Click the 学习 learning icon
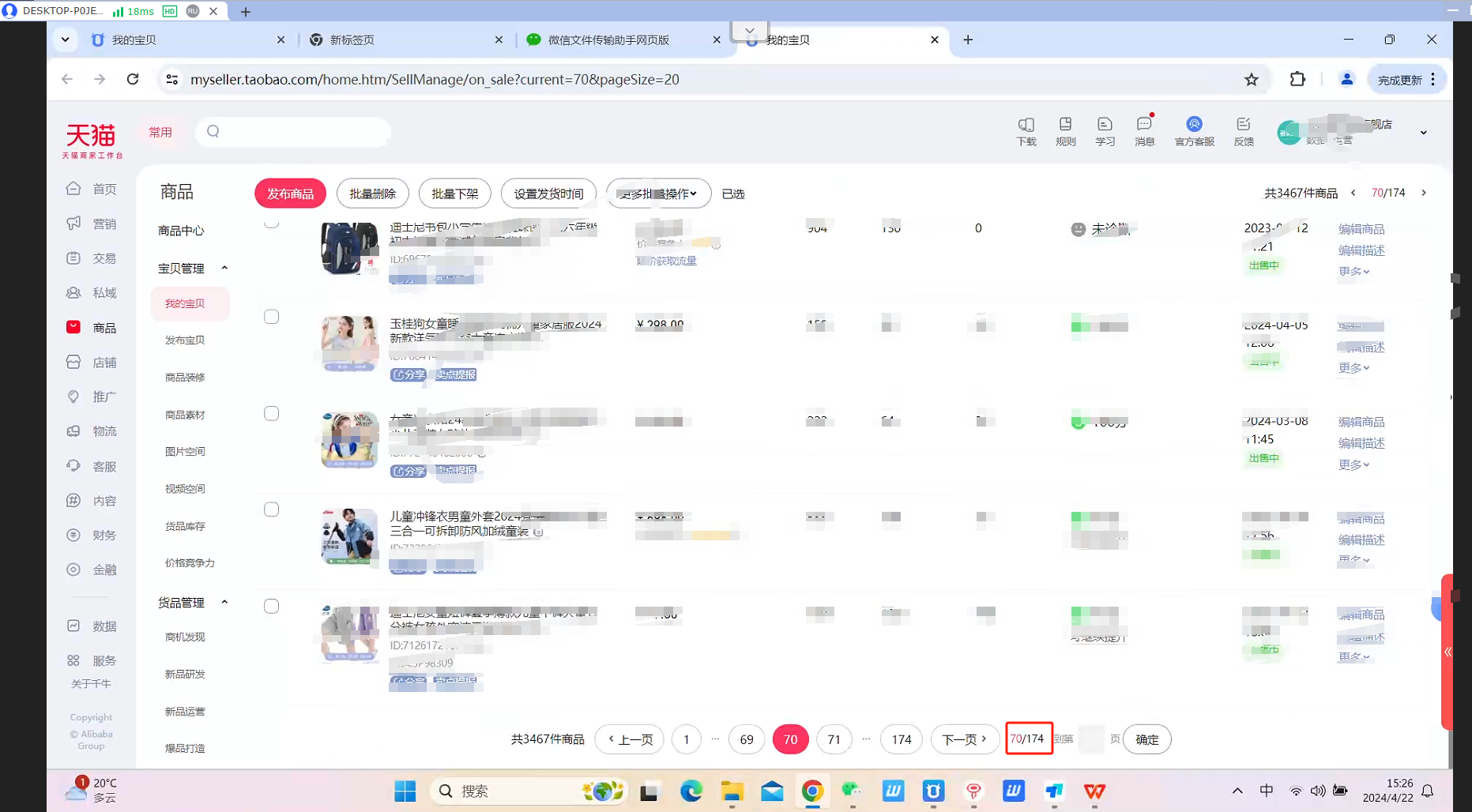 [x=1105, y=131]
